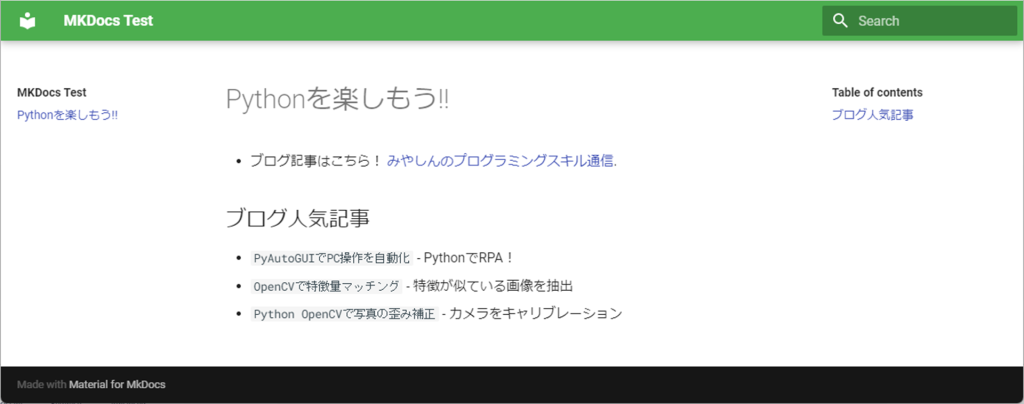
Task: Click the ブログ記事はこちら！ intro text
Action: coord(315,160)
